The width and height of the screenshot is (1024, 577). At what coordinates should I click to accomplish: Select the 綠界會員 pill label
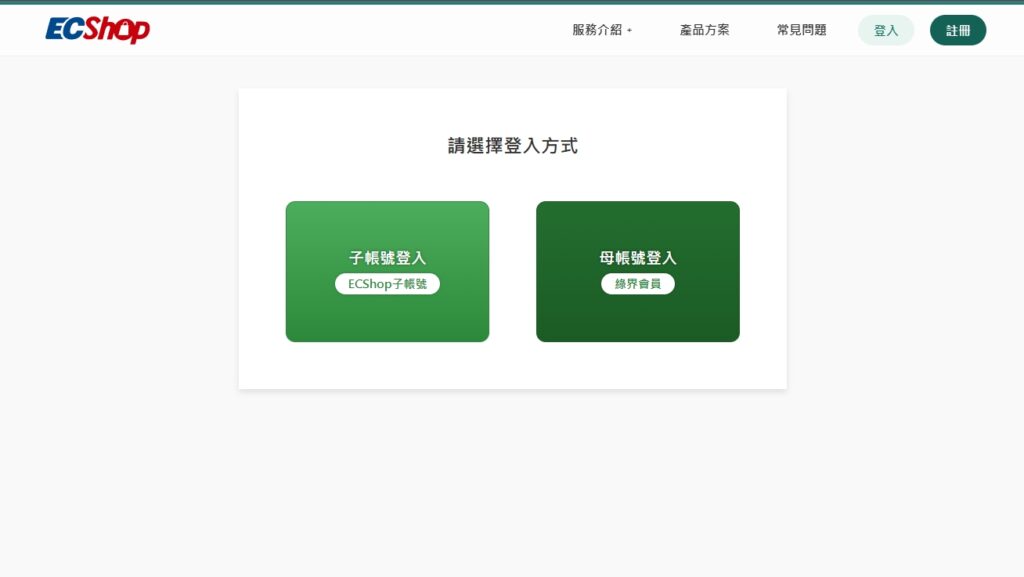click(x=637, y=284)
